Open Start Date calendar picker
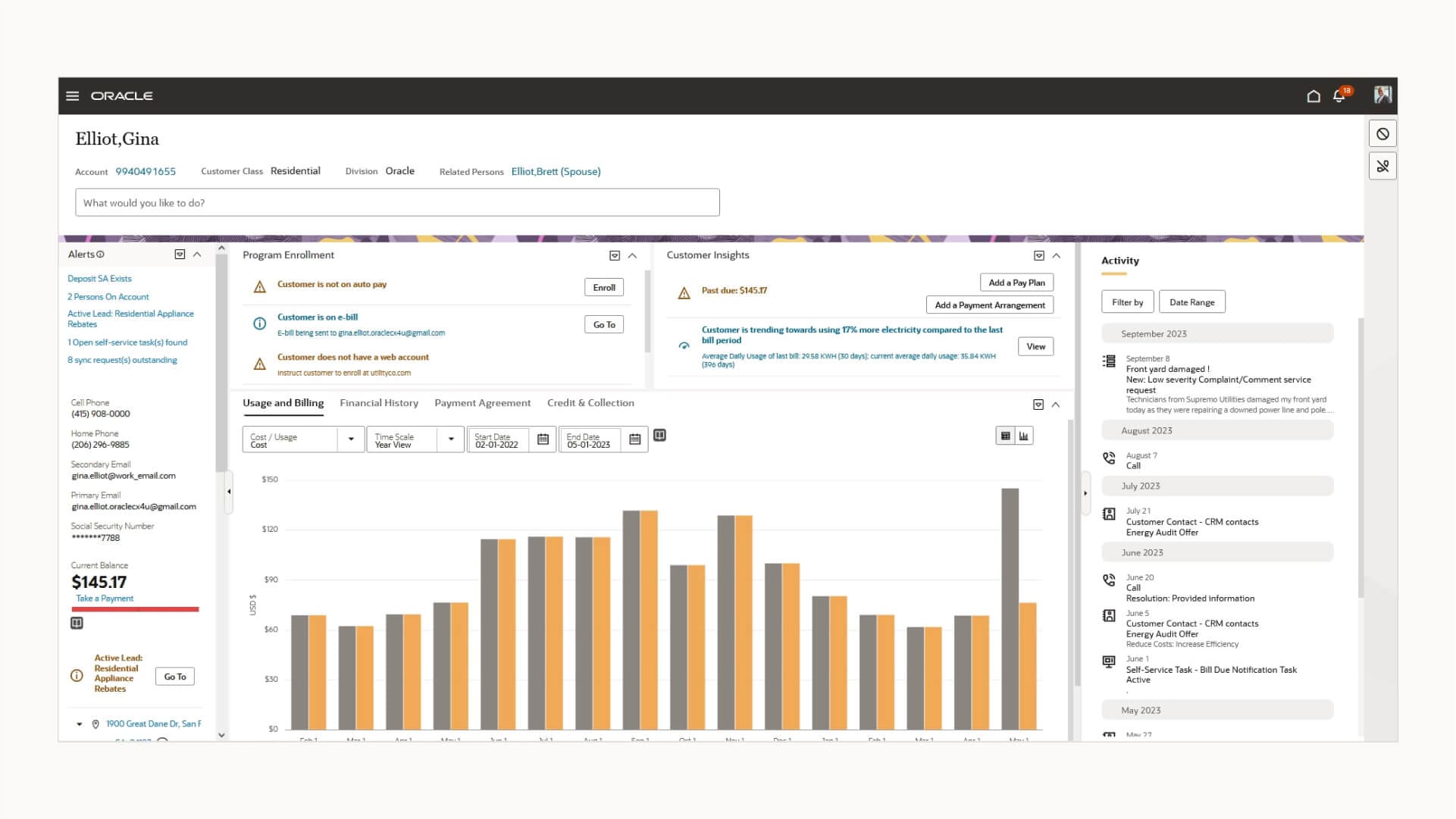 click(x=543, y=439)
